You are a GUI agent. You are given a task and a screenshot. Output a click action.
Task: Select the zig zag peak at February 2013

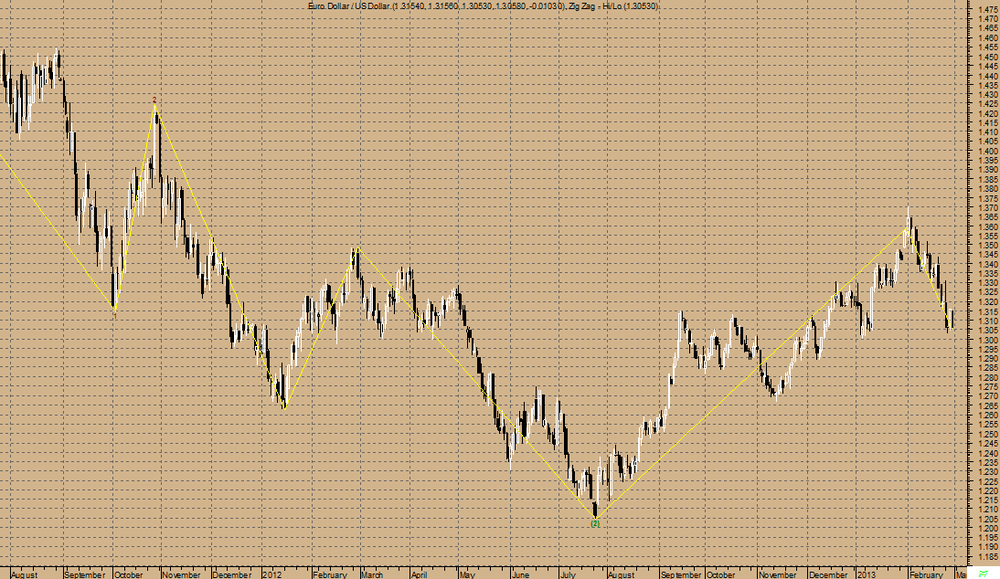906,228
